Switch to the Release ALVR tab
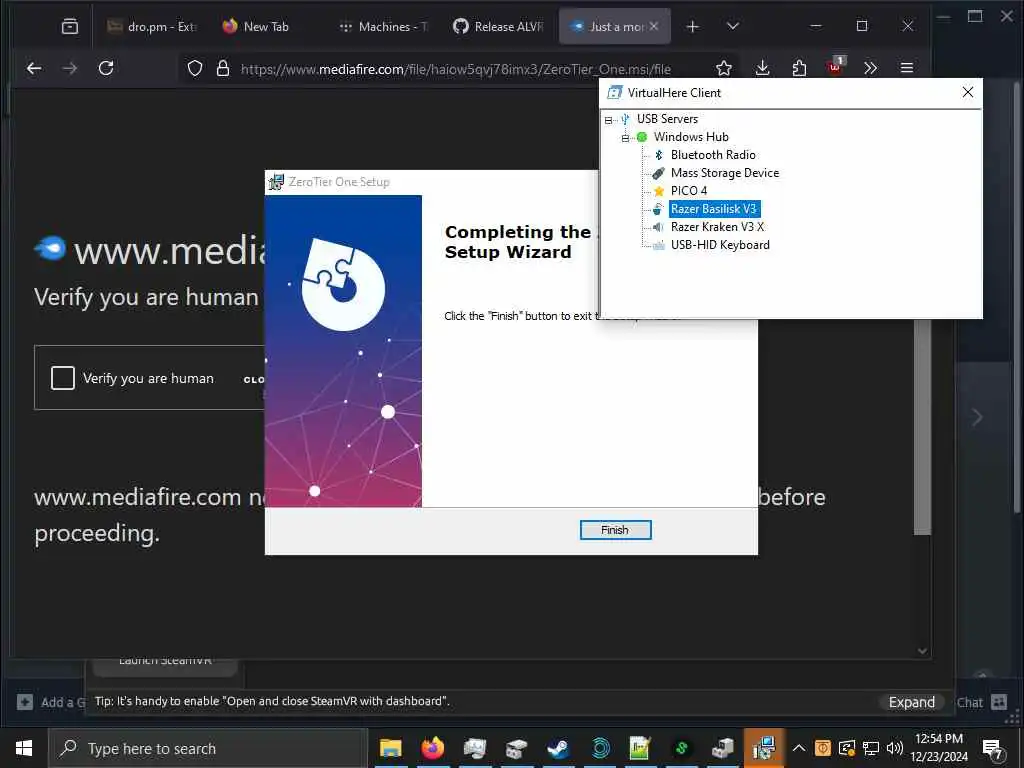Screen dimensions: 1024x768 click(x=499, y=26)
